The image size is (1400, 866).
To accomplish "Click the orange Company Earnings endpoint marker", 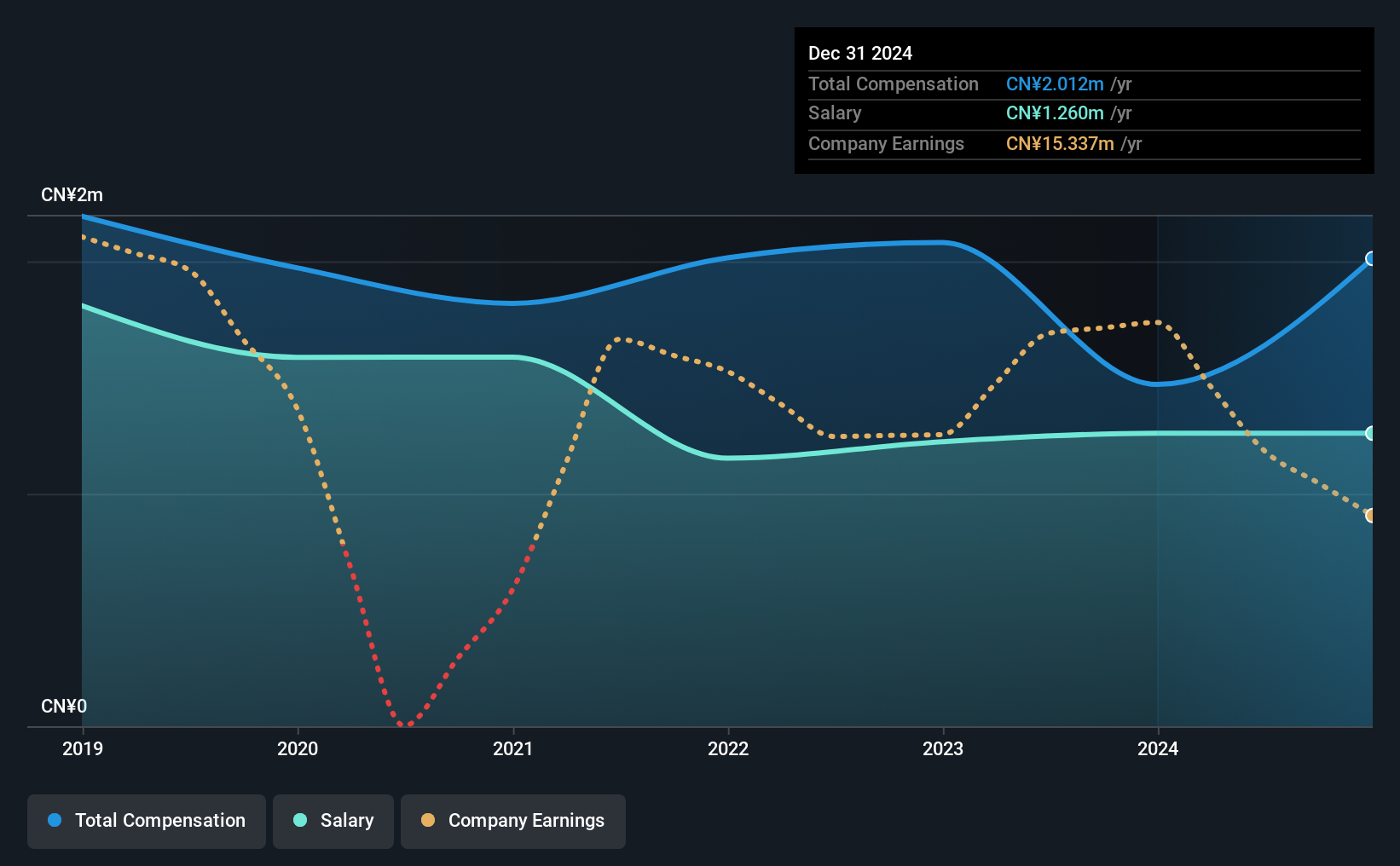I will point(1371,516).
